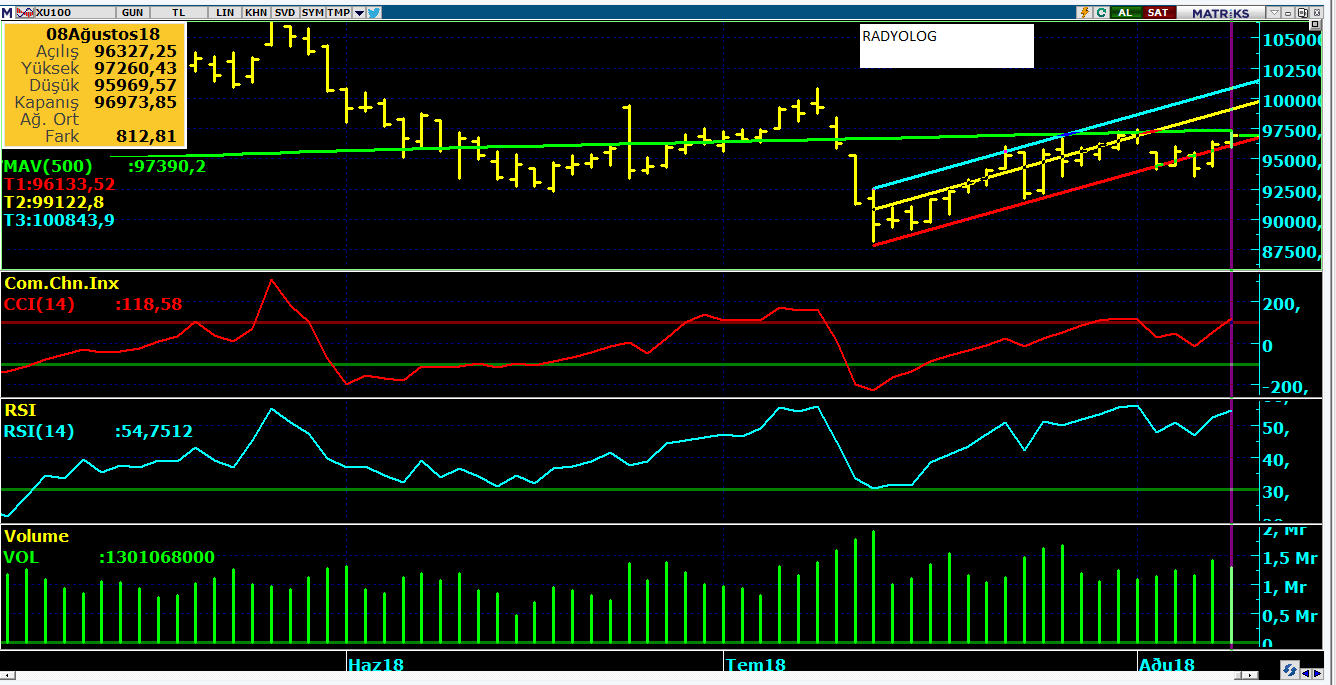Click the TL currency button

click(179, 13)
